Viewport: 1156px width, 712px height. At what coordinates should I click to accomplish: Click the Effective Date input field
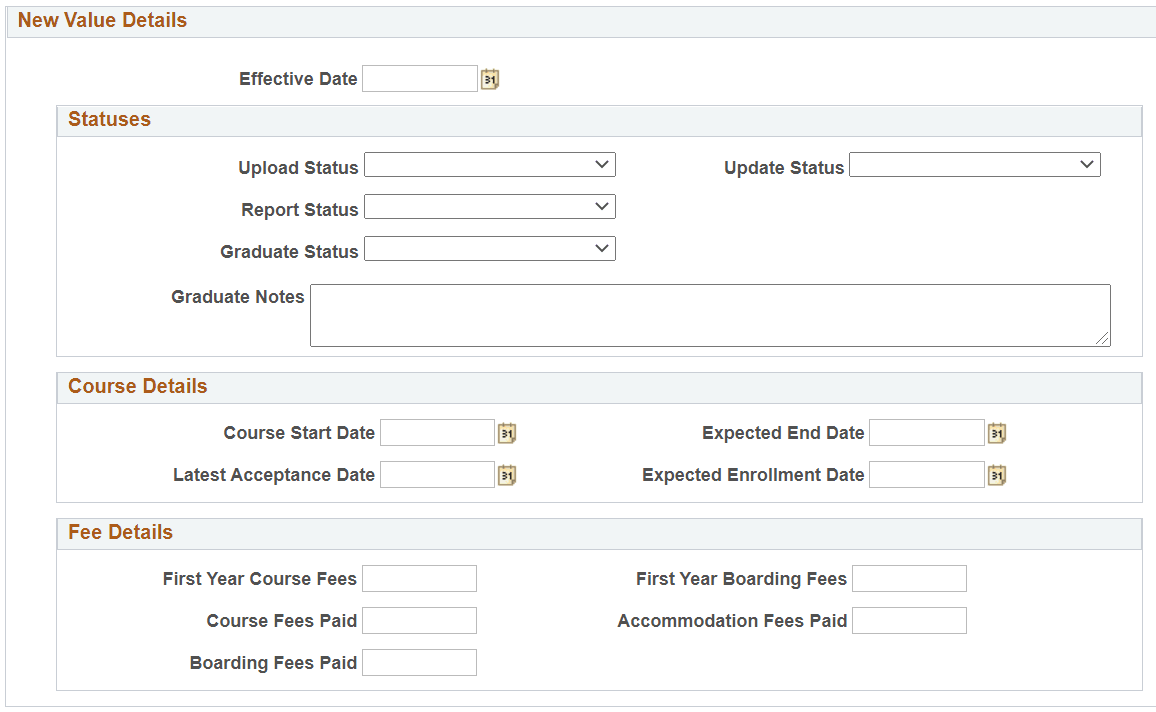419,78
